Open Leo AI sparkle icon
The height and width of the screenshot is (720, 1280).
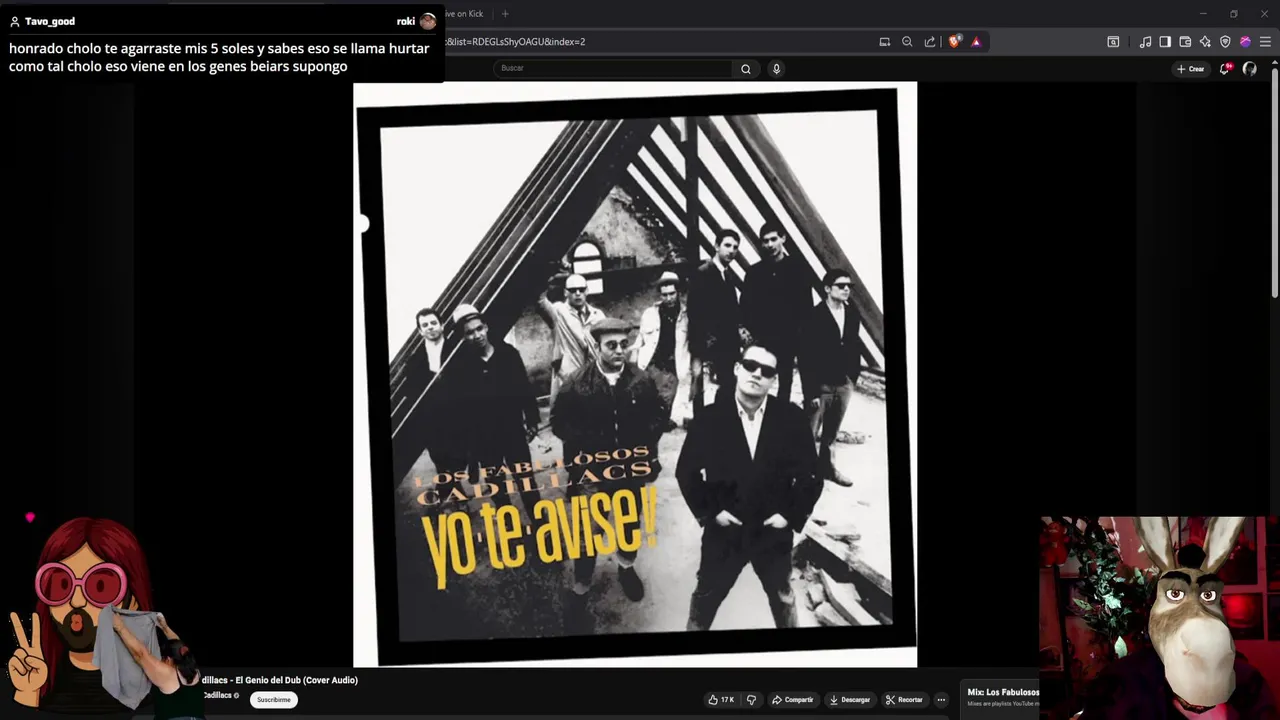pos(1205,42)
